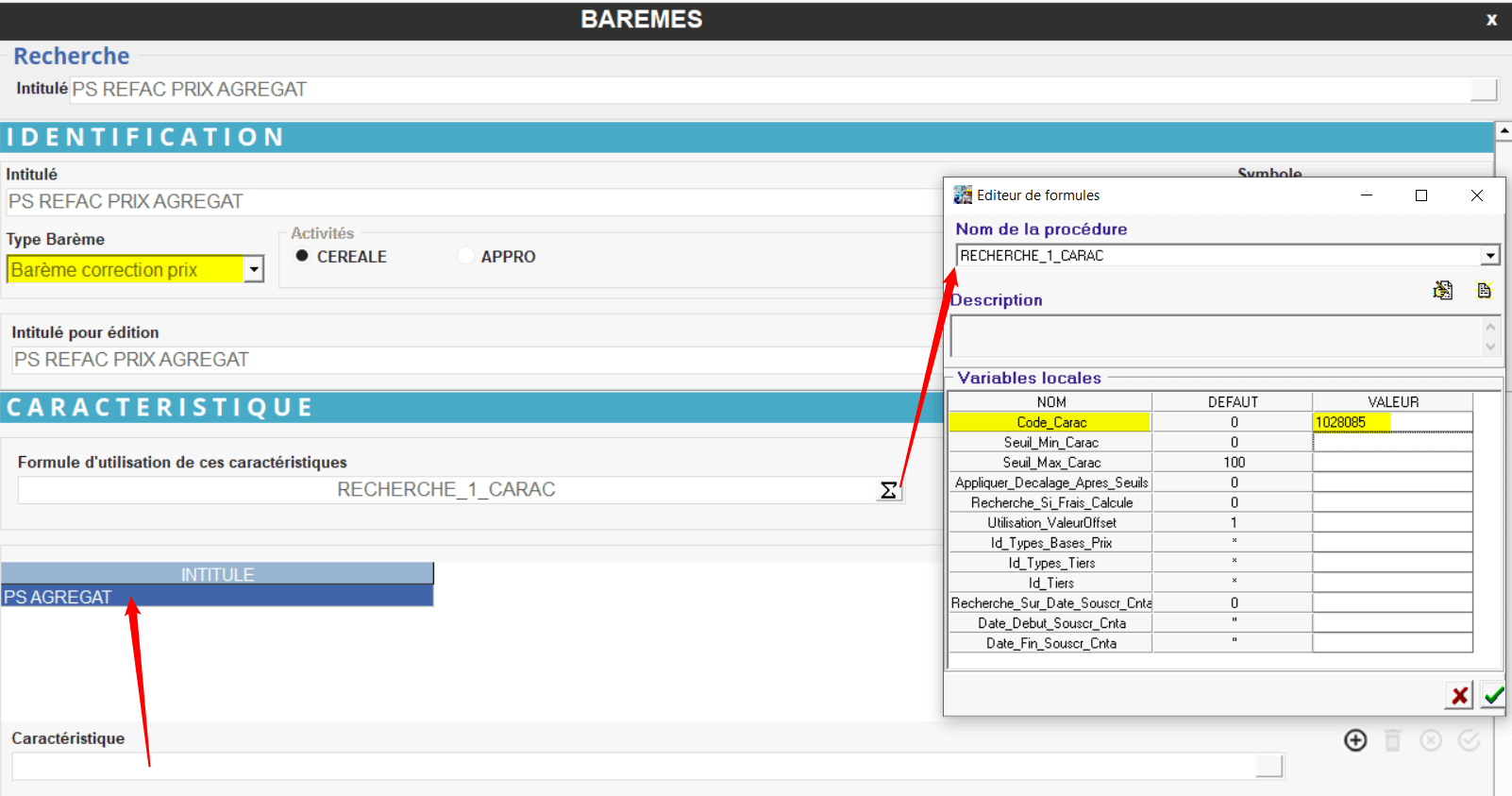Click green checkmark to validate formula

pyautogui.click(x=1492, y=696)
